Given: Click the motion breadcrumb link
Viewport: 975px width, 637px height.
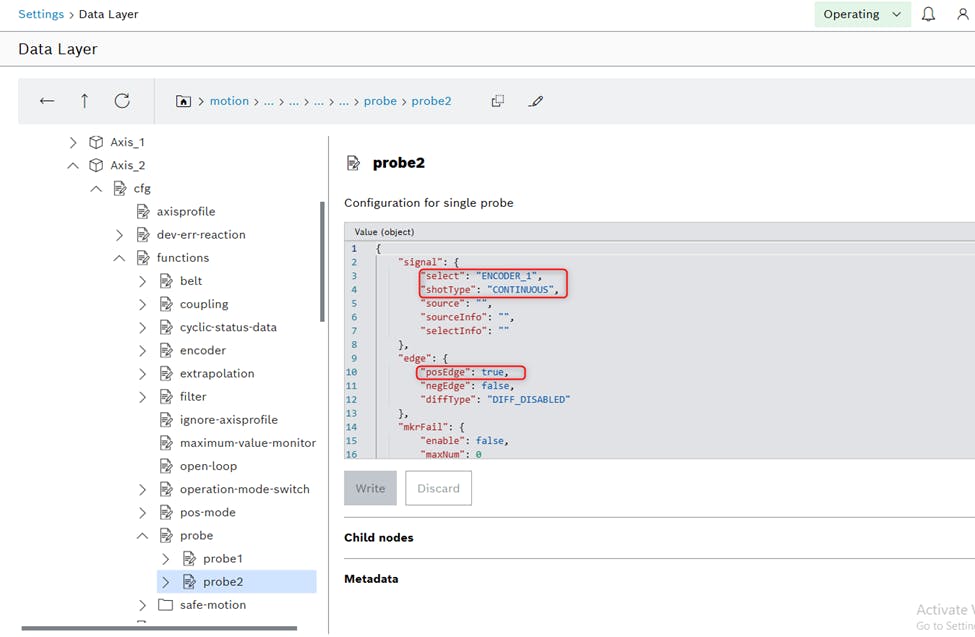Looking at the screenshot, I should click(229, 101).
